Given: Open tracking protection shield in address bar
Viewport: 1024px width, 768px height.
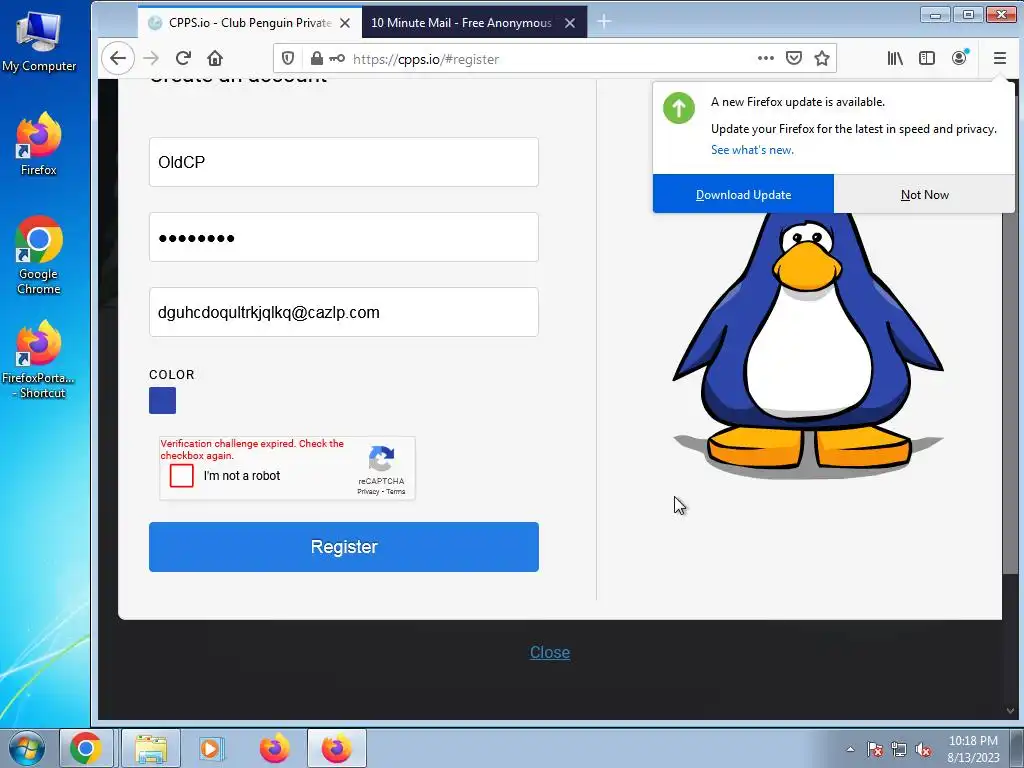Looking at the screenshot, I should 288,59.
